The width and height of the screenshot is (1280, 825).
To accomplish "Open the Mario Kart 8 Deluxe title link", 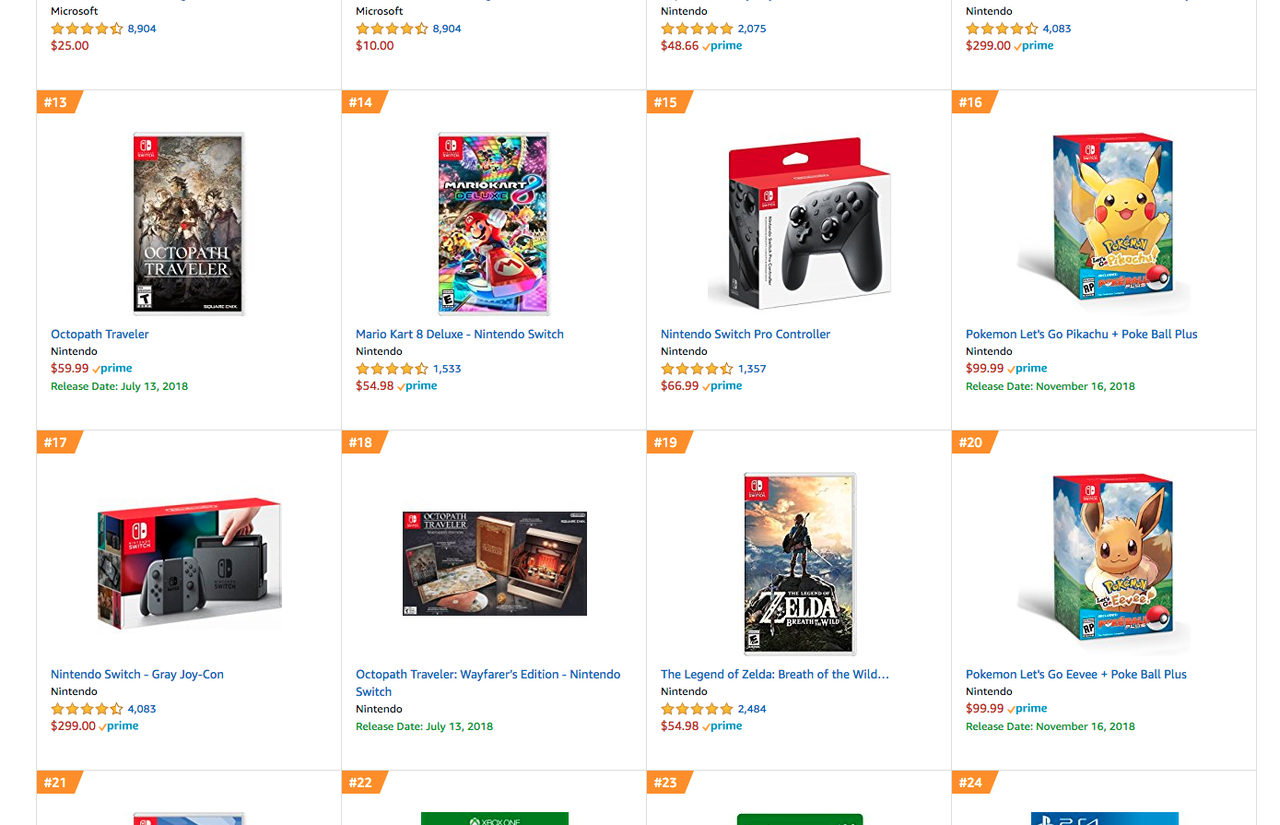I will tap(460, 334).
